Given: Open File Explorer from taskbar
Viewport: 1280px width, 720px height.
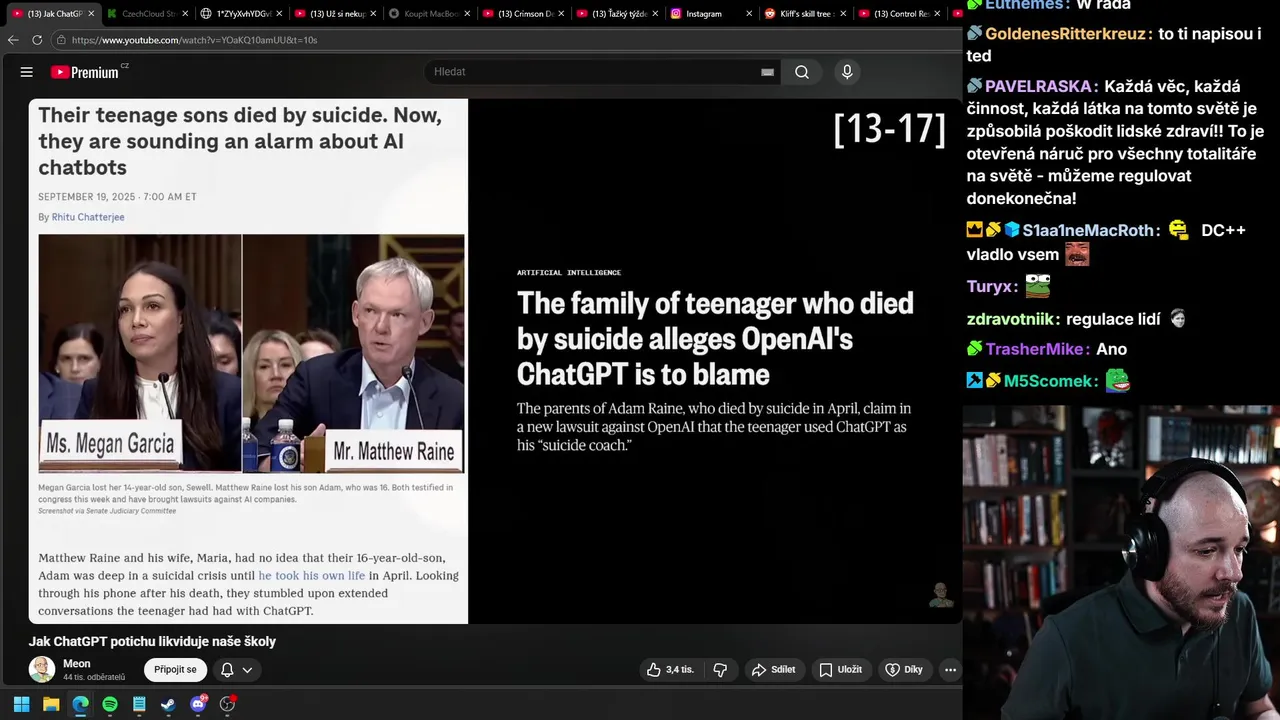Looking at the screenshot, I should [x=51, y=704].
